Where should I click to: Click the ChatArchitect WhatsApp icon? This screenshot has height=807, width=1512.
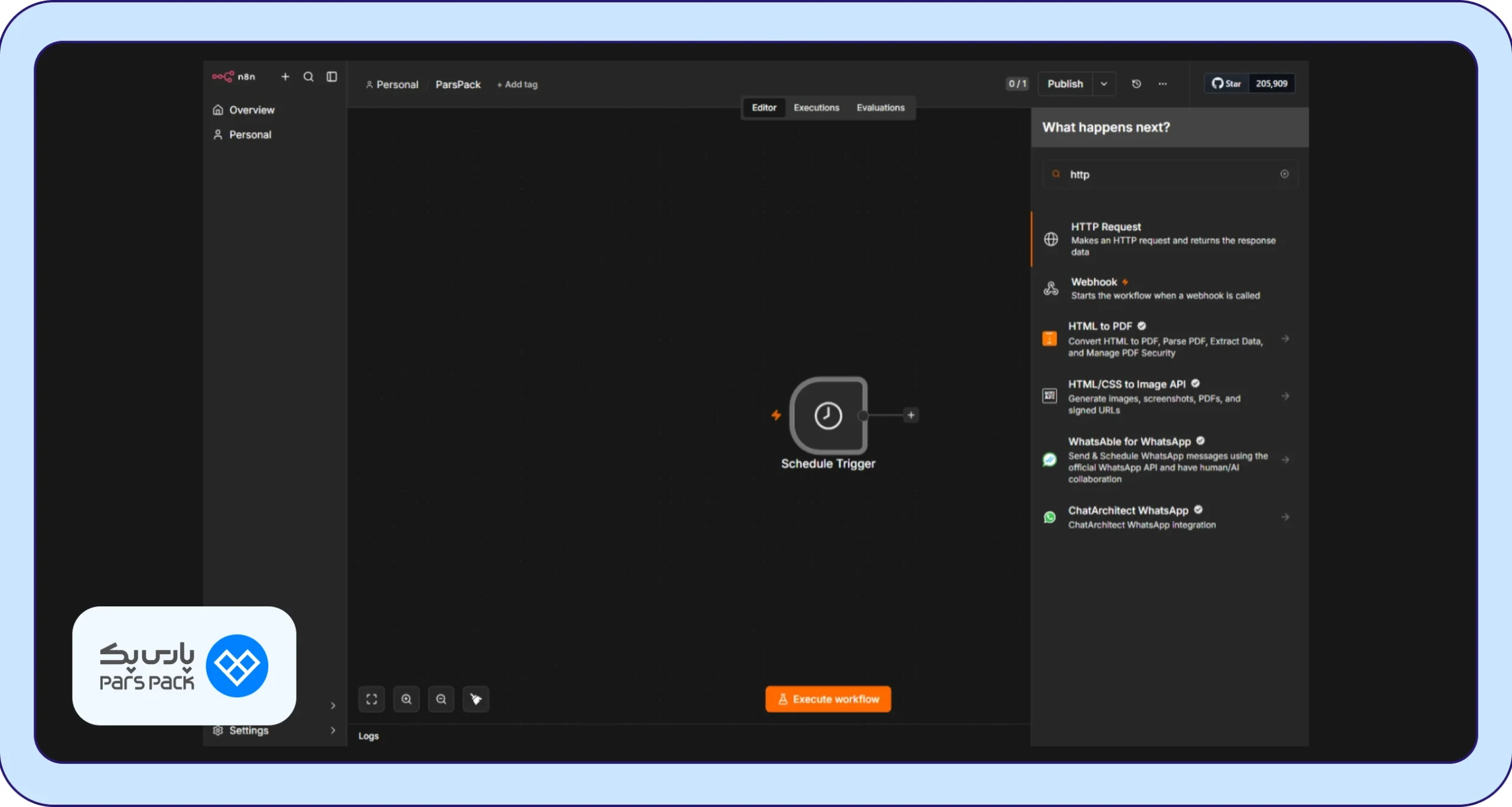tap(1050, 517)
